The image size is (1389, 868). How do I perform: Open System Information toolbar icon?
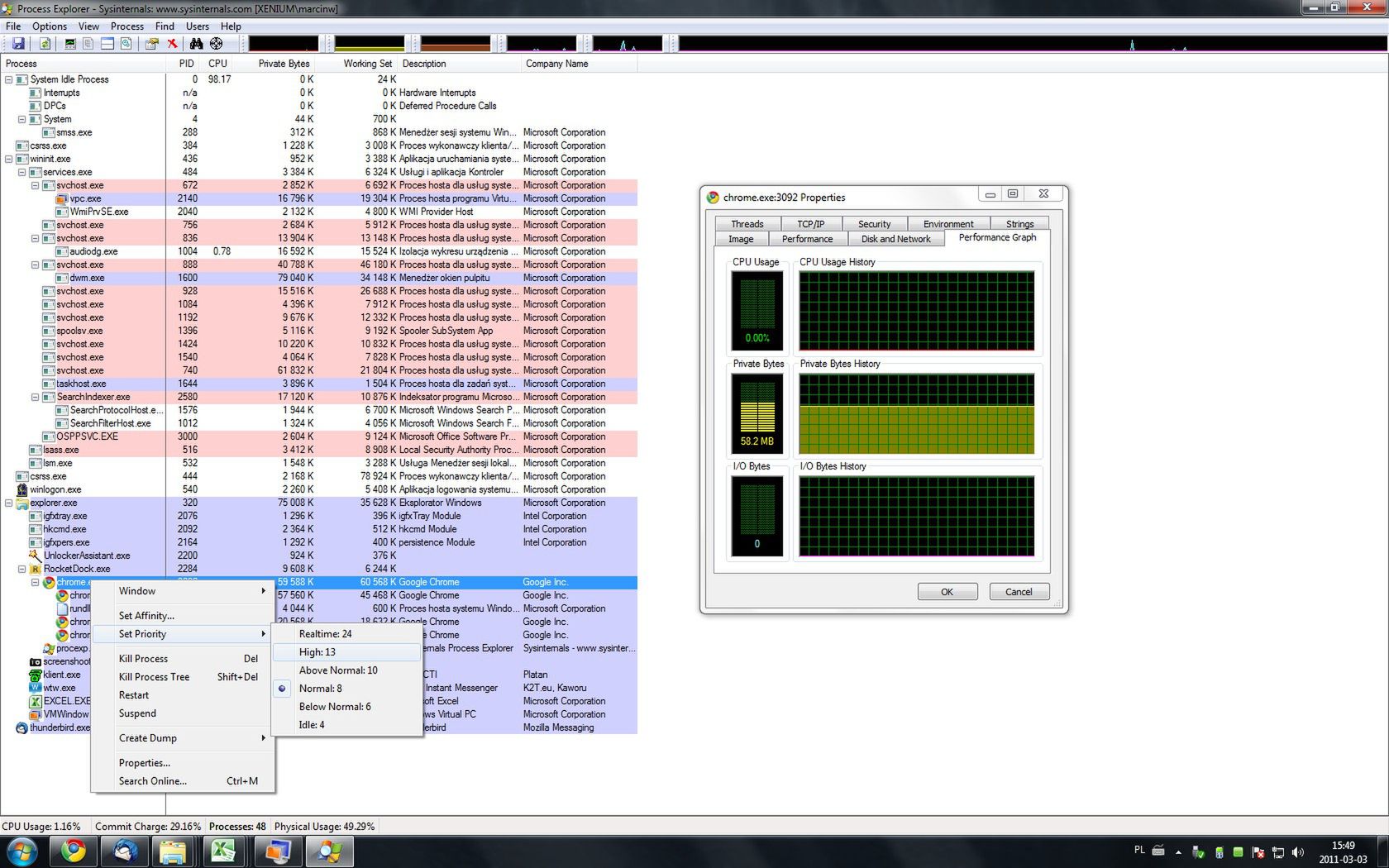tap(70, 44)
